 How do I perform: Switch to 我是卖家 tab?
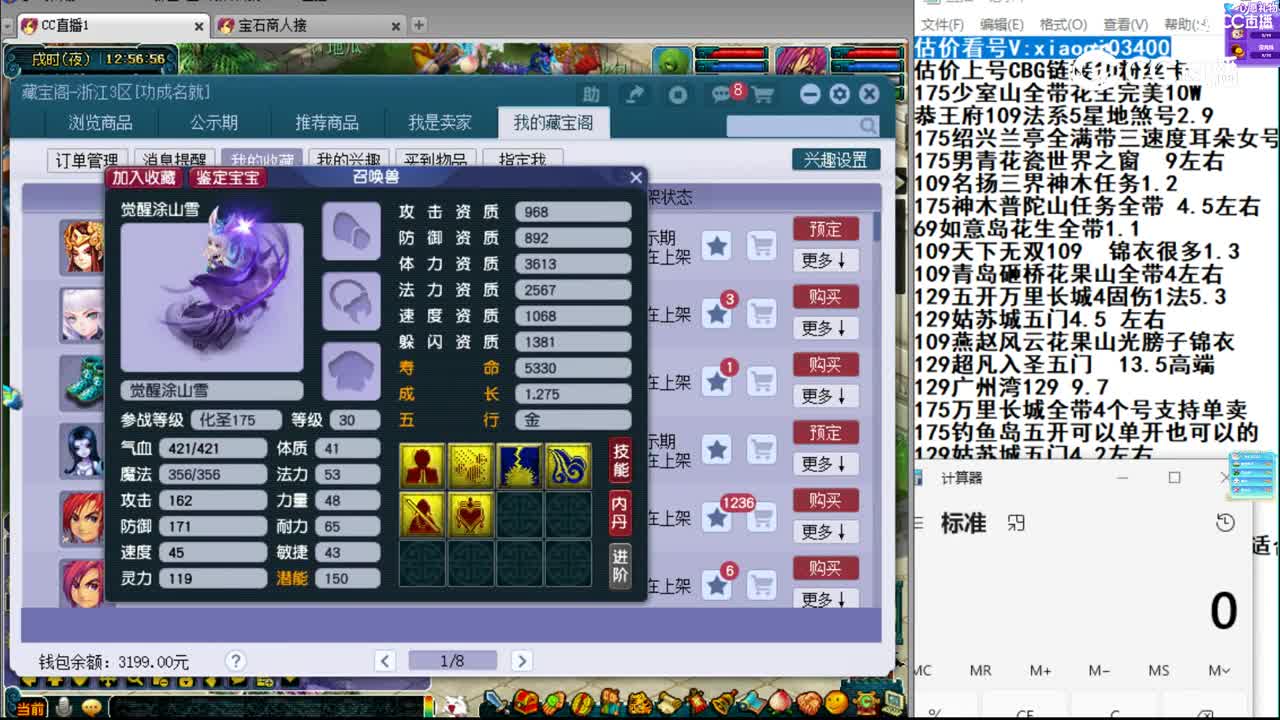pos(440,123)
